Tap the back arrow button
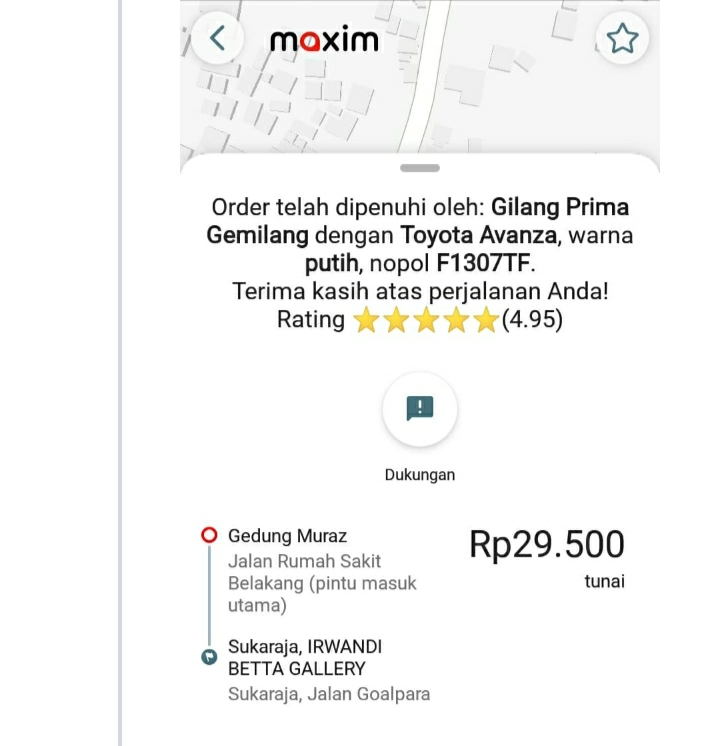This screenshot has height=746, width=719. pyautogui.click(x=217, y=39)
